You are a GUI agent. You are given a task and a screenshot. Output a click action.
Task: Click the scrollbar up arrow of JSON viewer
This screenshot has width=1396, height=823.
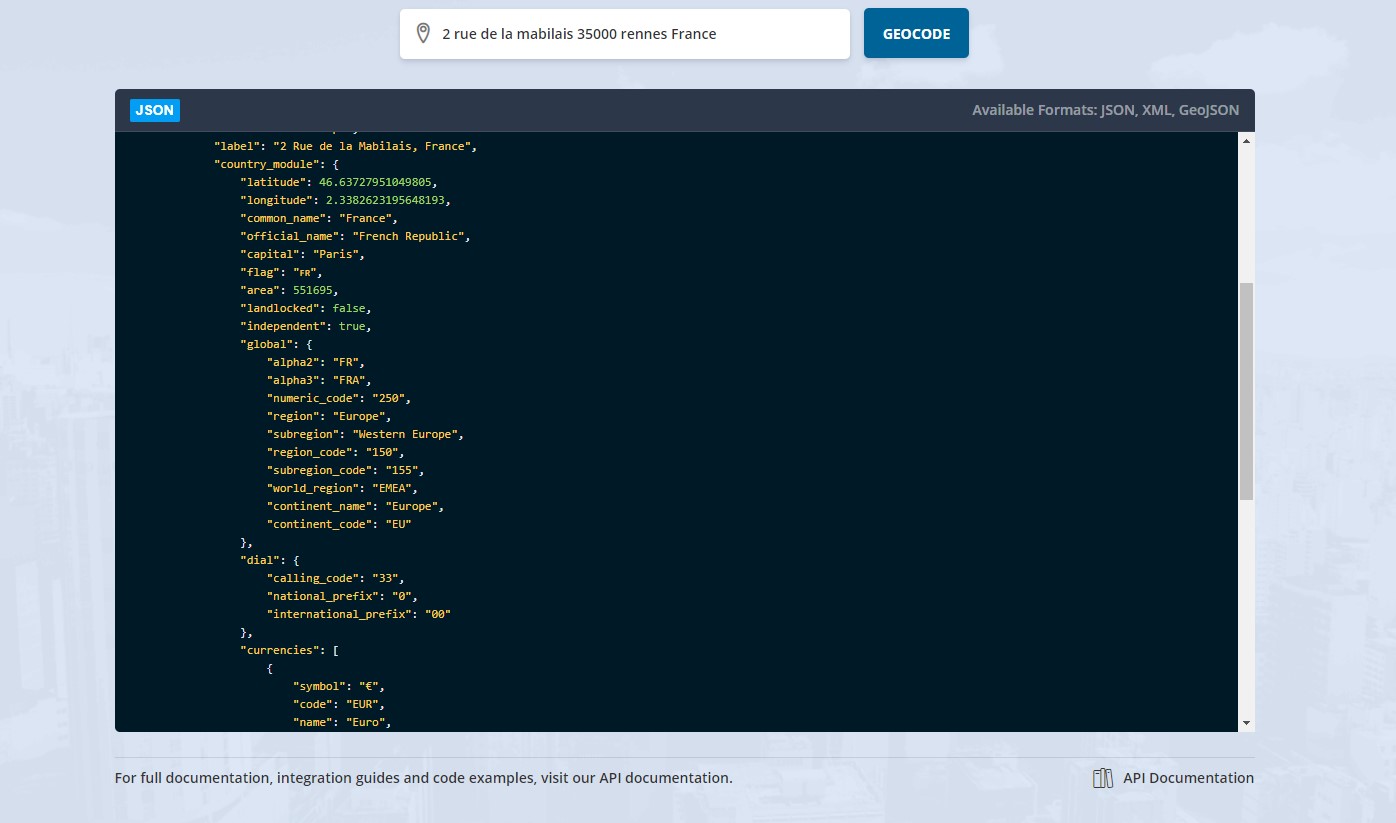[x=1246, y=139]
